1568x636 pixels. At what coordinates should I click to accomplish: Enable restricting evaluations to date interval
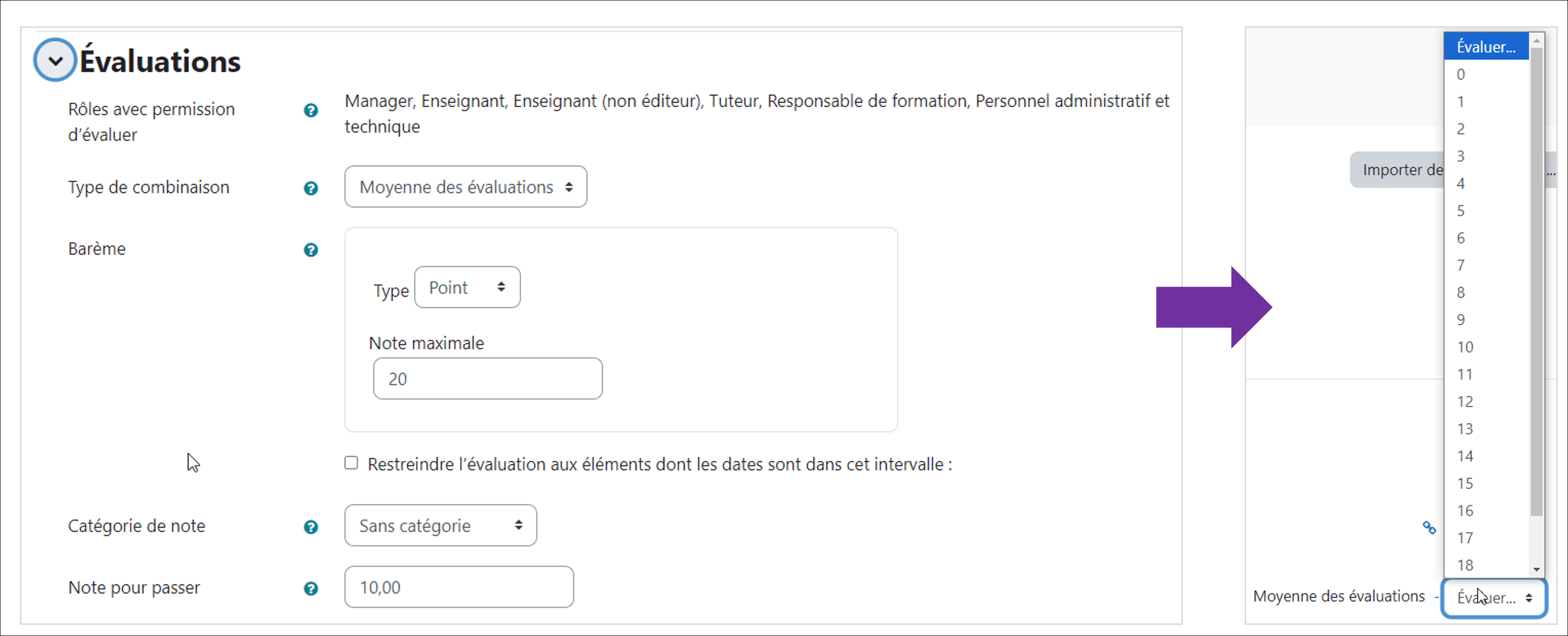point(351,463)
